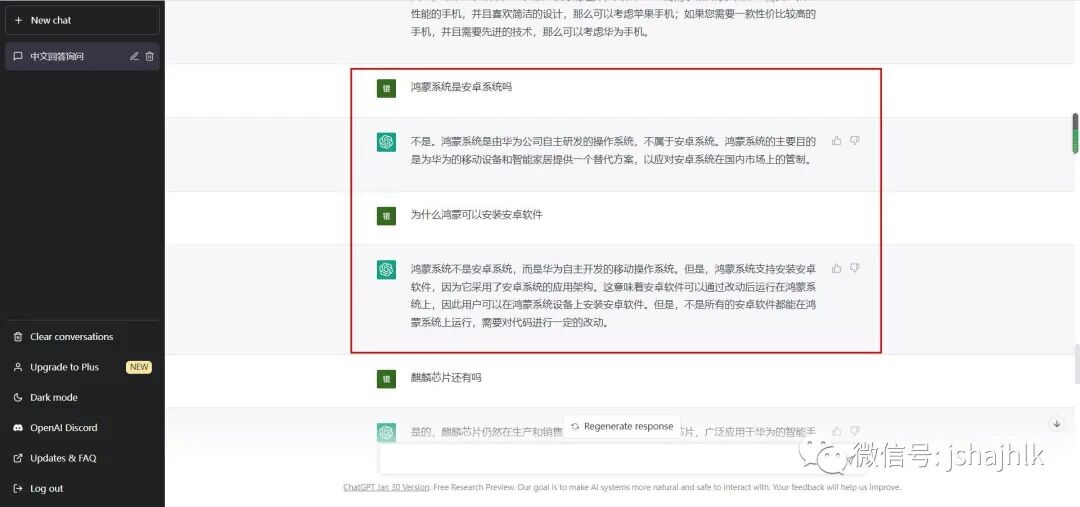This screenshot has height=507, width=1080.
Task: Click the moon icon beside Dark mode
Action: point(18,397)
